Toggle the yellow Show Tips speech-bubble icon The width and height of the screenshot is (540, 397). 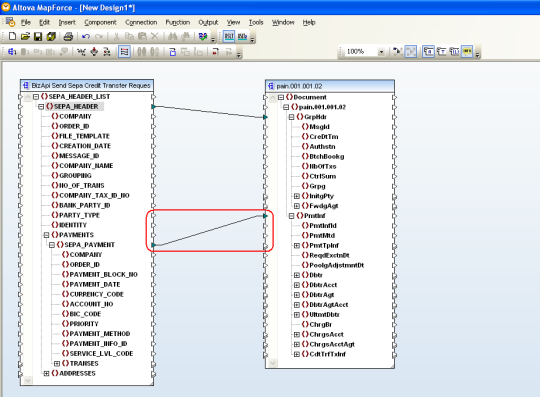(467, 52)
